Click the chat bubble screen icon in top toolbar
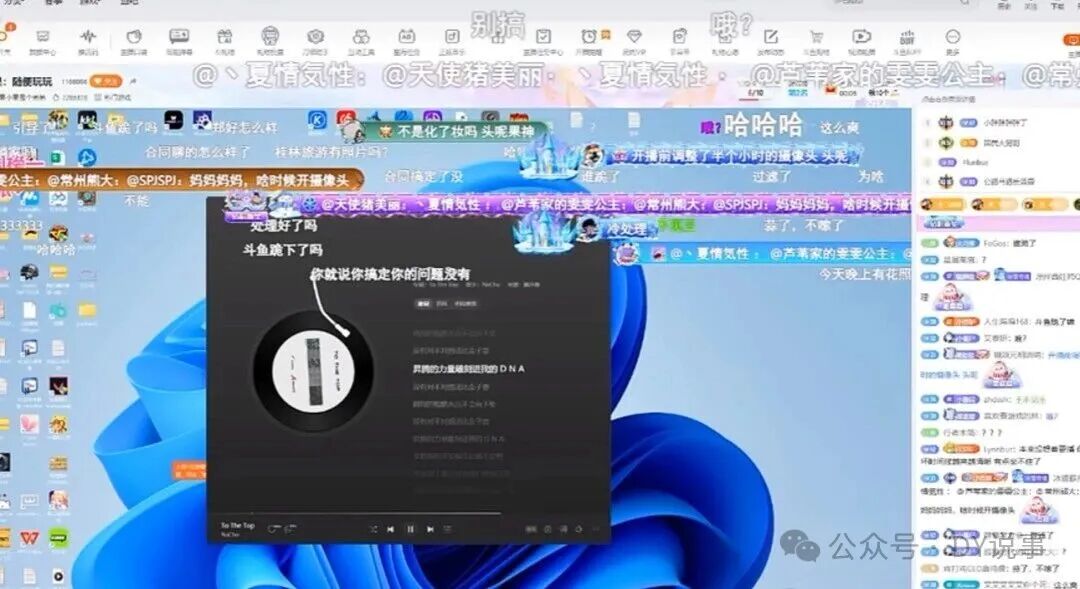This screenshot has height=589, width=1080. [x=179, y=37]
